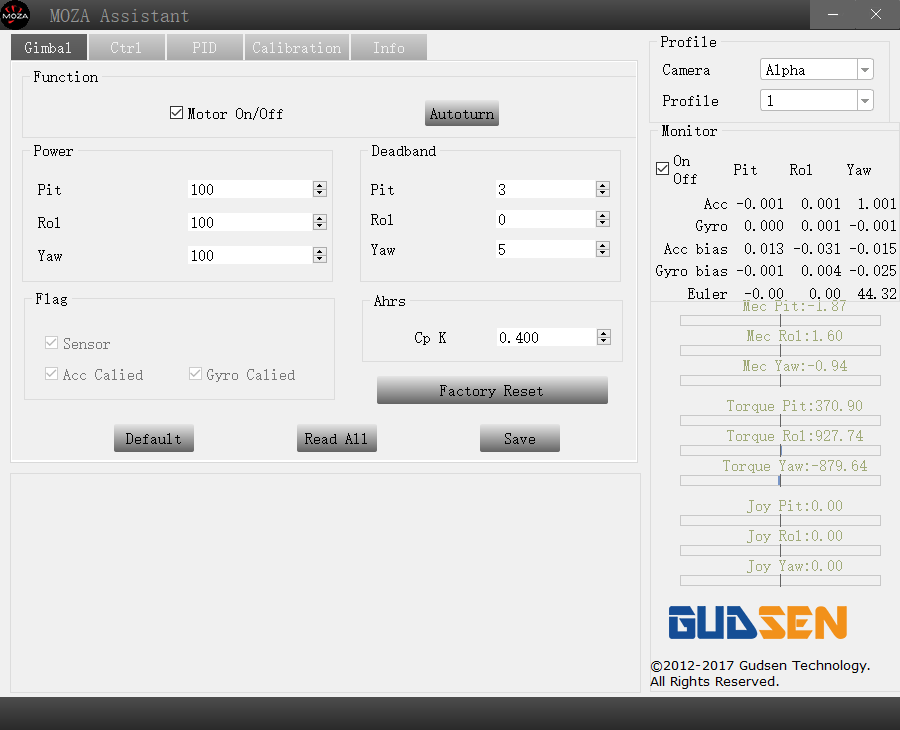
Task: Click the Power Yaw value field
Action: [250, 255]
